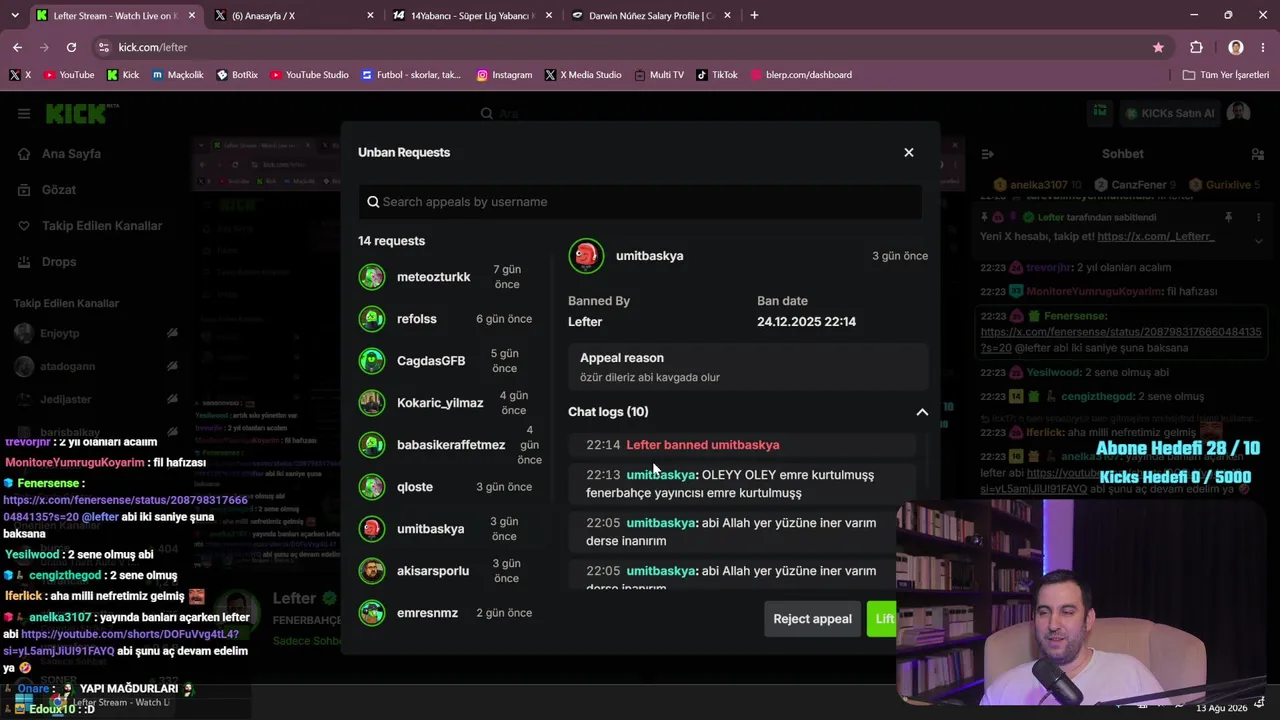
Task: Click the Reject appeal button
Action: click(x=812, y=619)
